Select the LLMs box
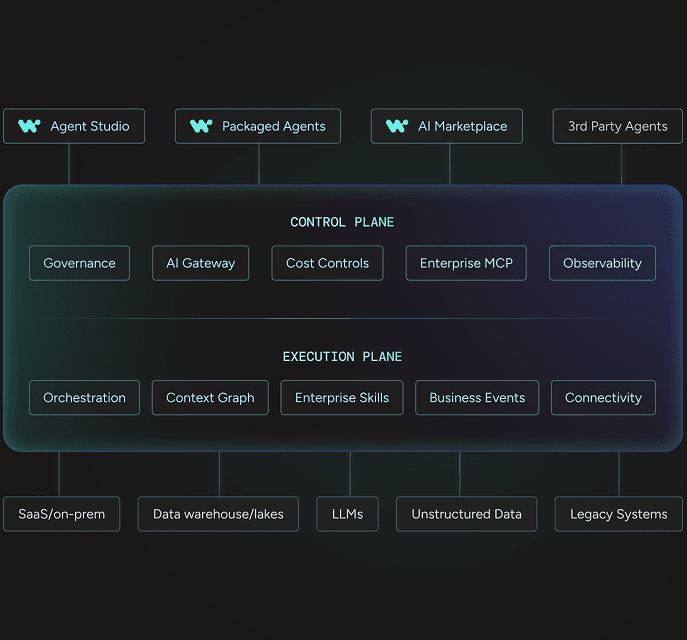Viewport: 687px width, 640px height. [x=347, y=514]
